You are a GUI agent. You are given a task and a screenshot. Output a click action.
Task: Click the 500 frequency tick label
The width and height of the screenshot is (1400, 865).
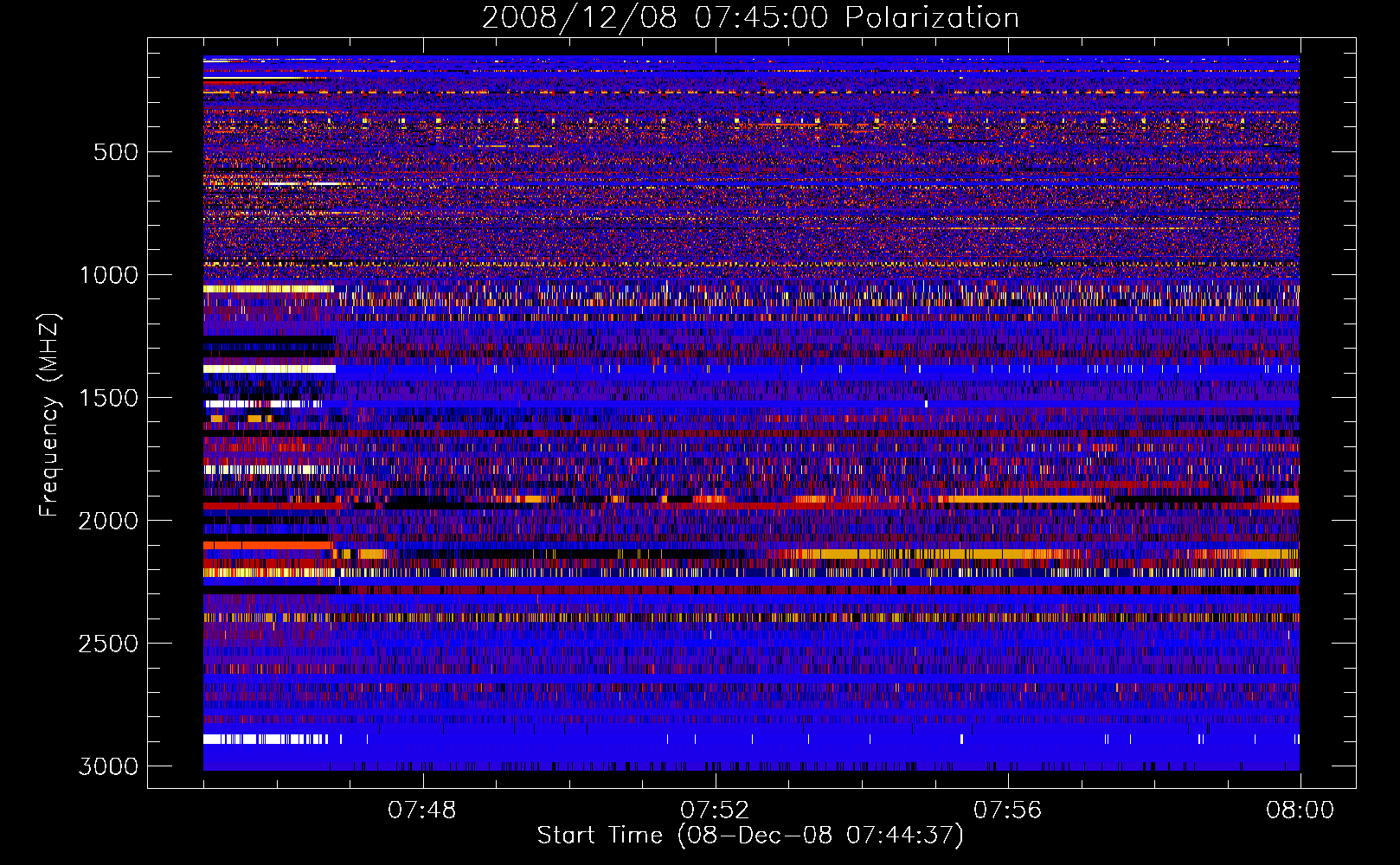tap(115, 152)
